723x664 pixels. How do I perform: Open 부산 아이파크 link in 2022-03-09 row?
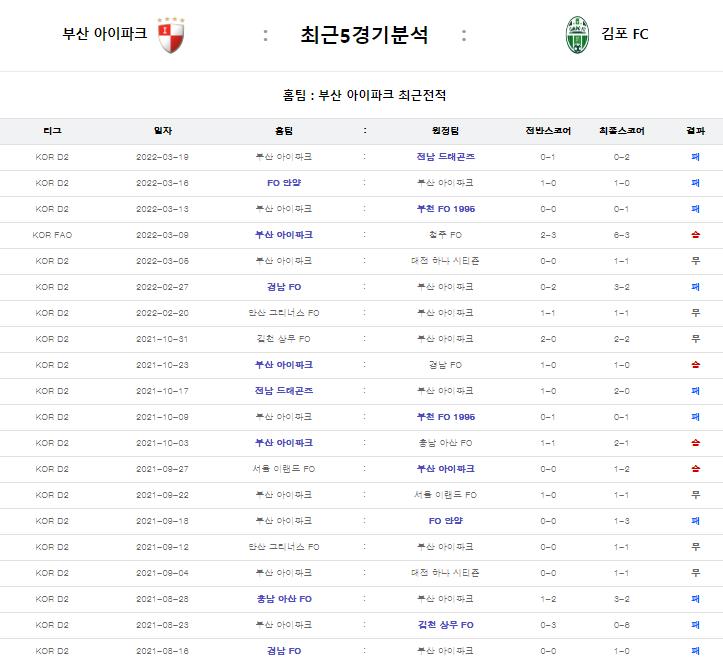284,235
